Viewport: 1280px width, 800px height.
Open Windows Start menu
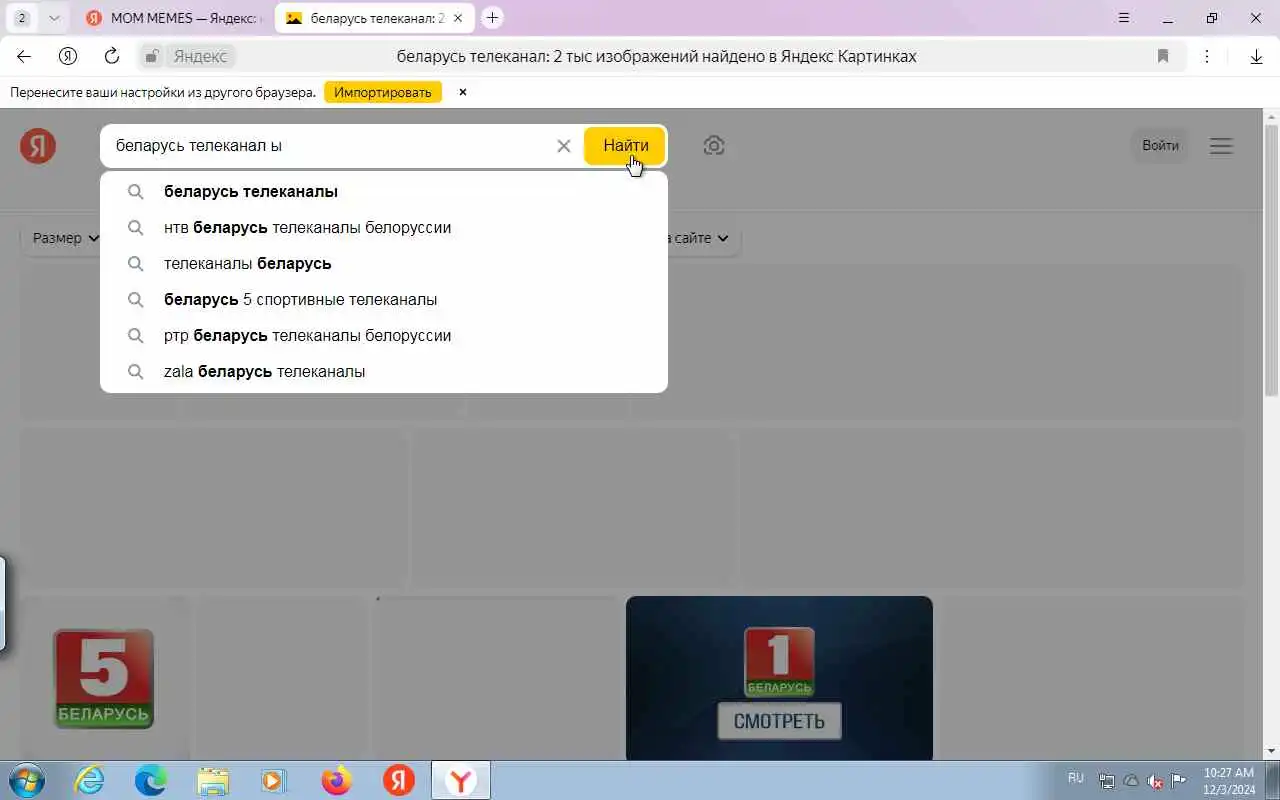[x=27, y=781]
